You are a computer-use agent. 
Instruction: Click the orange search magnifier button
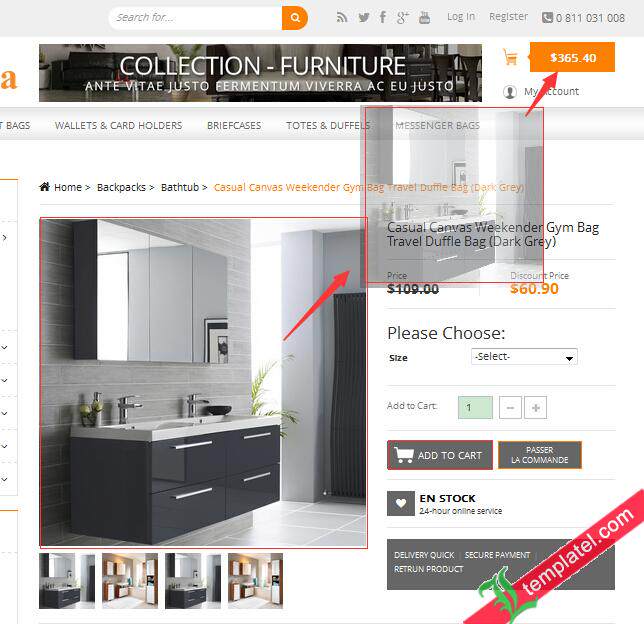tap(294, 18)
